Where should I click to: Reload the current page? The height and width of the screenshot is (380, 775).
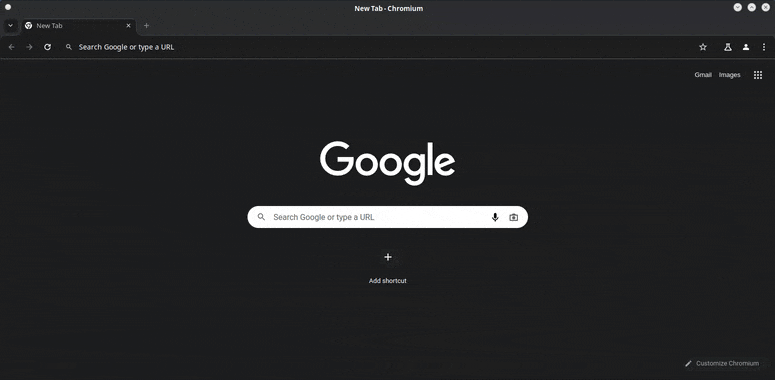[47, 47]
